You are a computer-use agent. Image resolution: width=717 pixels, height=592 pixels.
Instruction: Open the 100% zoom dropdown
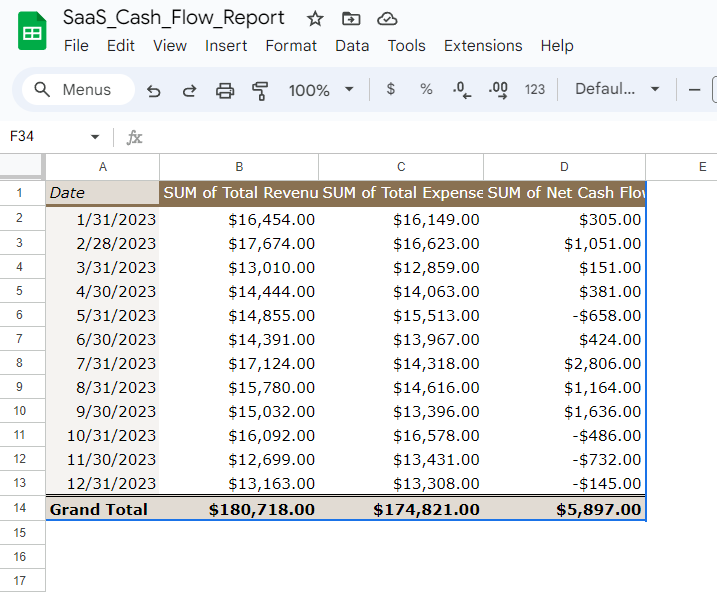[x=321, y=90]
